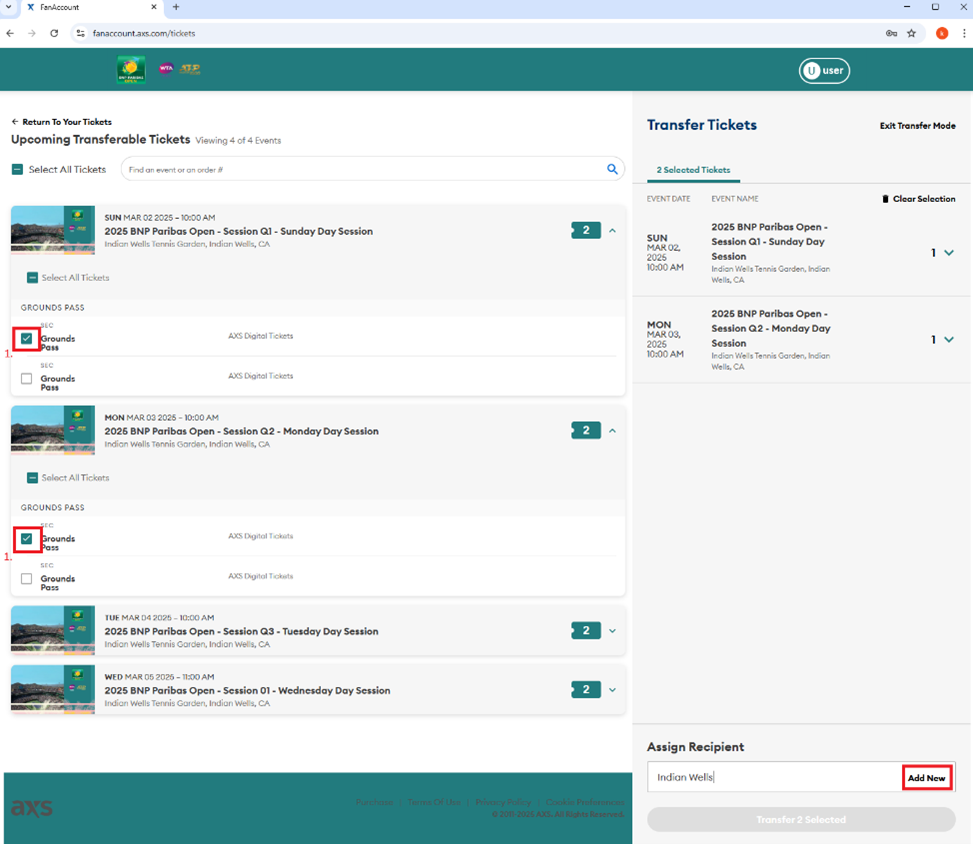Click the browser address bar URL
The image size is (973, 844).
point(144,34)
